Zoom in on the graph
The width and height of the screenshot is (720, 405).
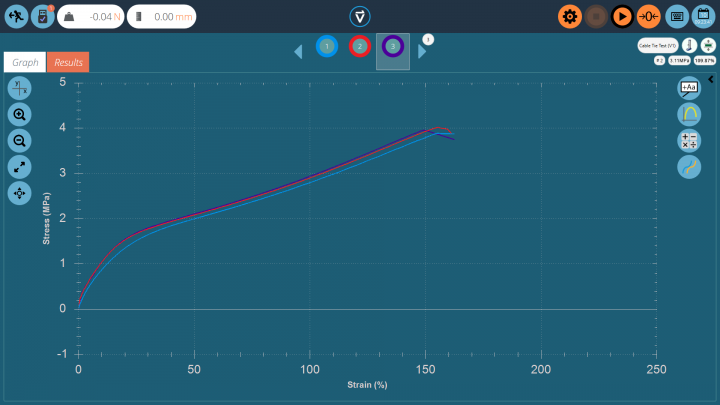click(x=19, y=114)
